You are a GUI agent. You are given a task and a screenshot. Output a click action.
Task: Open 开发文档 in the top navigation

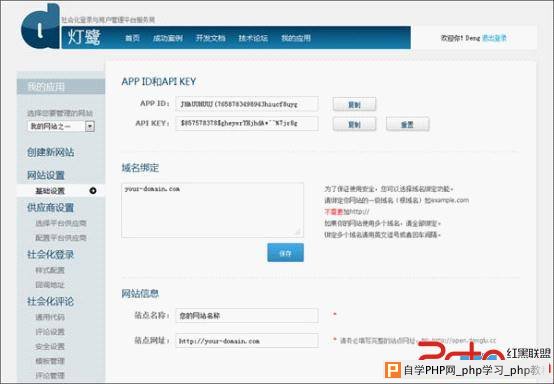(x=211, y=38)
